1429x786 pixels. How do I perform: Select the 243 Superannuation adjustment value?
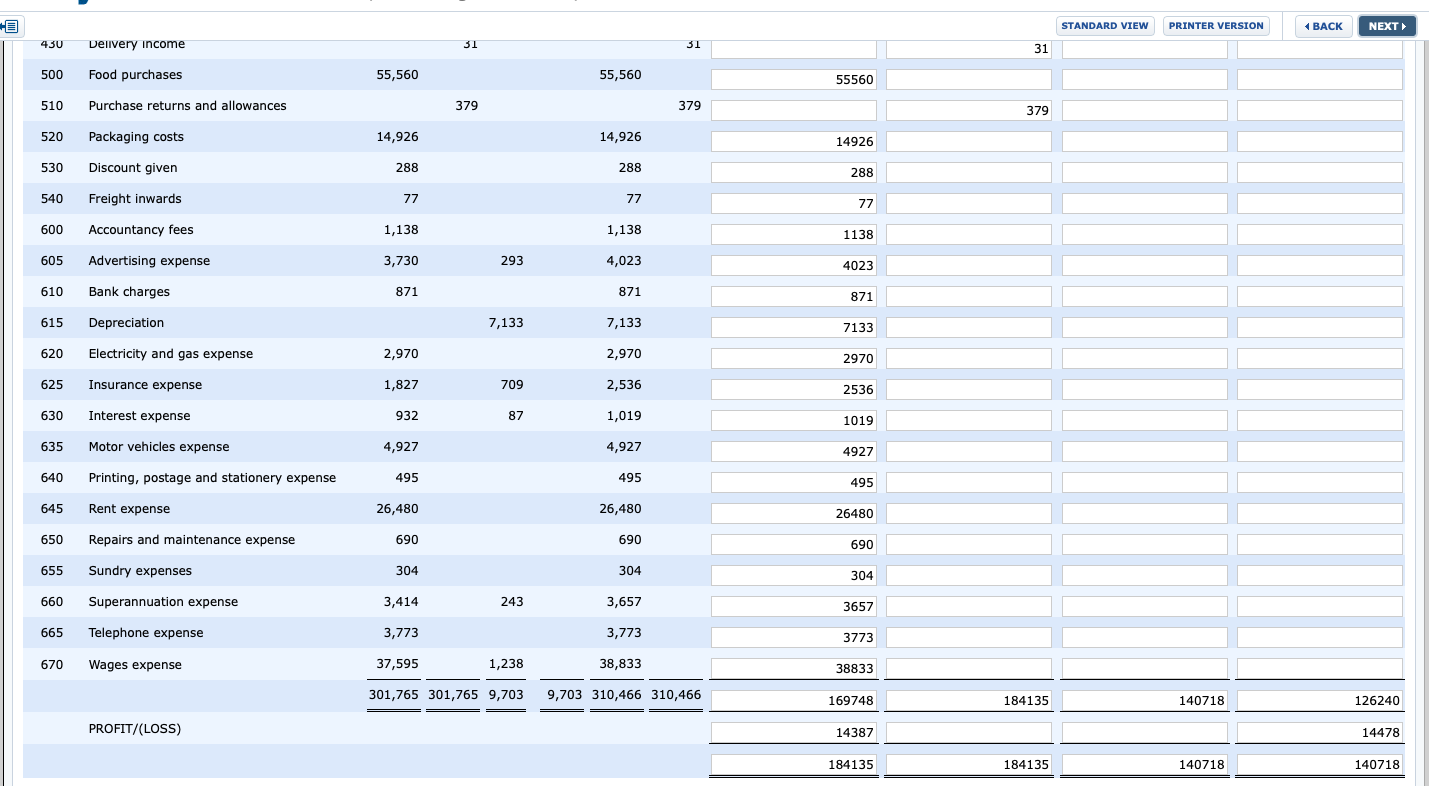pos(512,602)
